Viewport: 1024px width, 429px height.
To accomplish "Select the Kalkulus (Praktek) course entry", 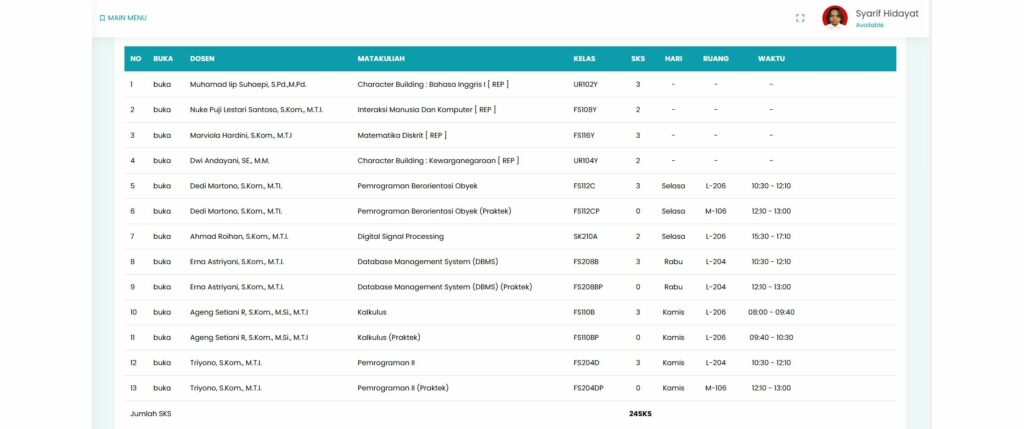I will 389,338.
